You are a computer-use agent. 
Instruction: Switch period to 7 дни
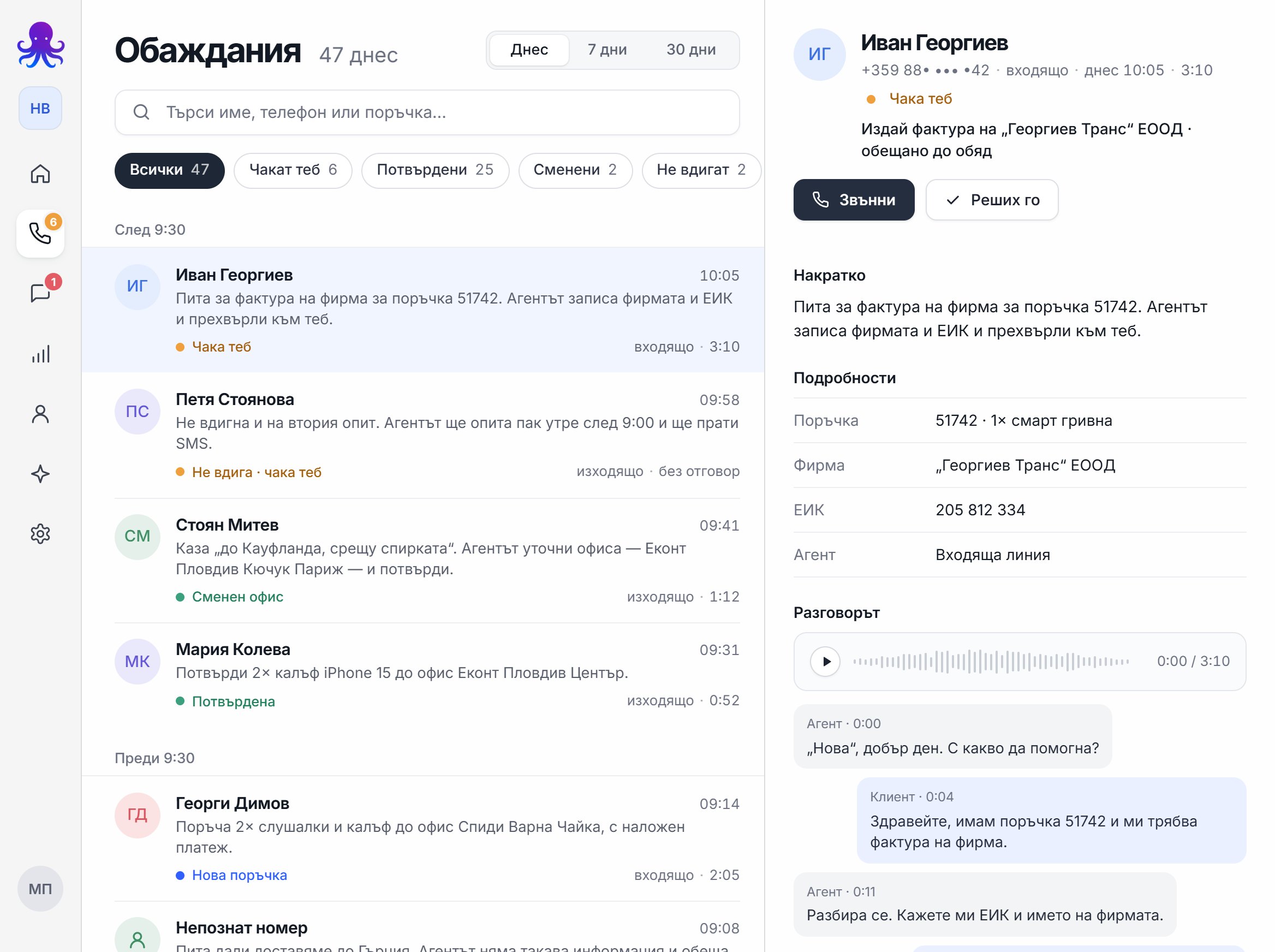(x=607, y=50)
